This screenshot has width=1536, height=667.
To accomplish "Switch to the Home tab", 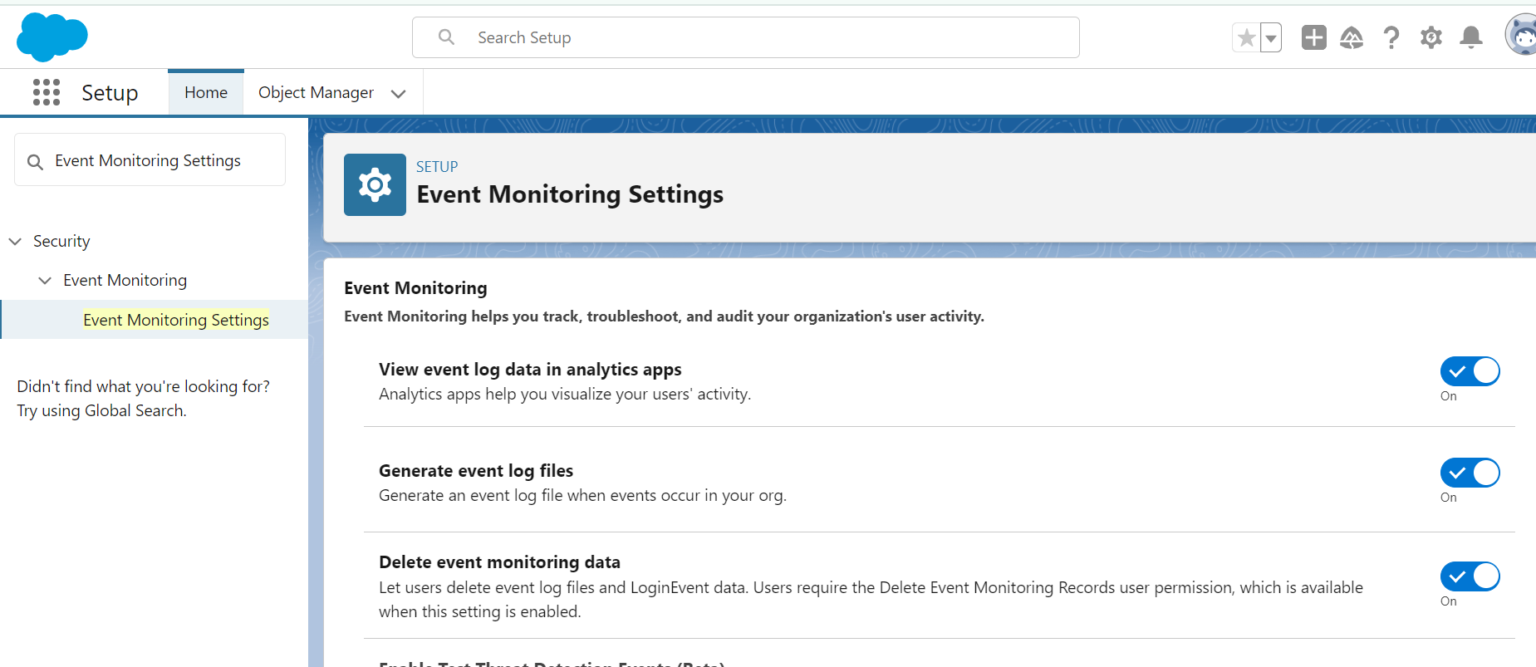I will [205, 92].
